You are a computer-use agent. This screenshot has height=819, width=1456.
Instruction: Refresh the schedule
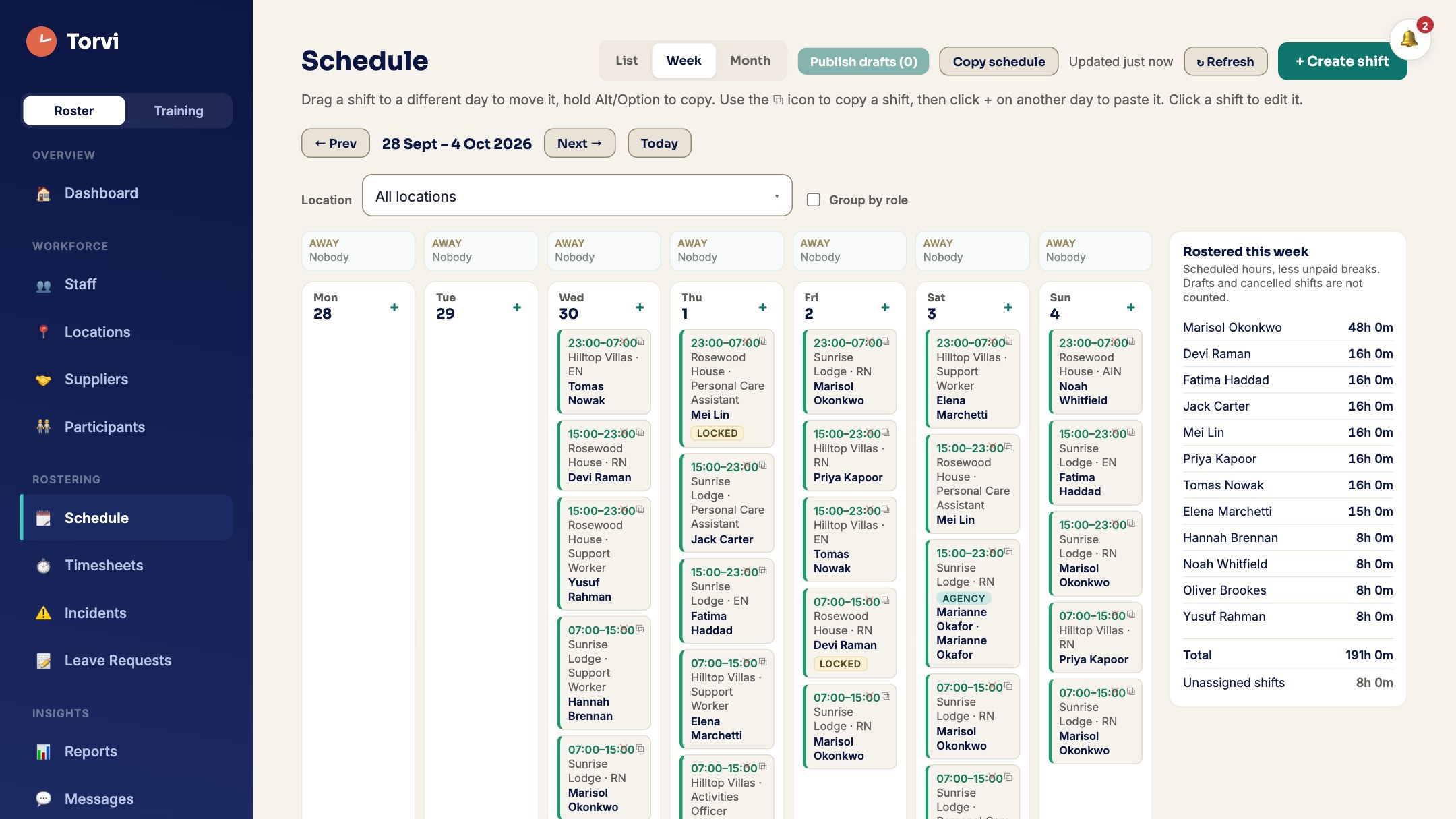[1225, 61]
